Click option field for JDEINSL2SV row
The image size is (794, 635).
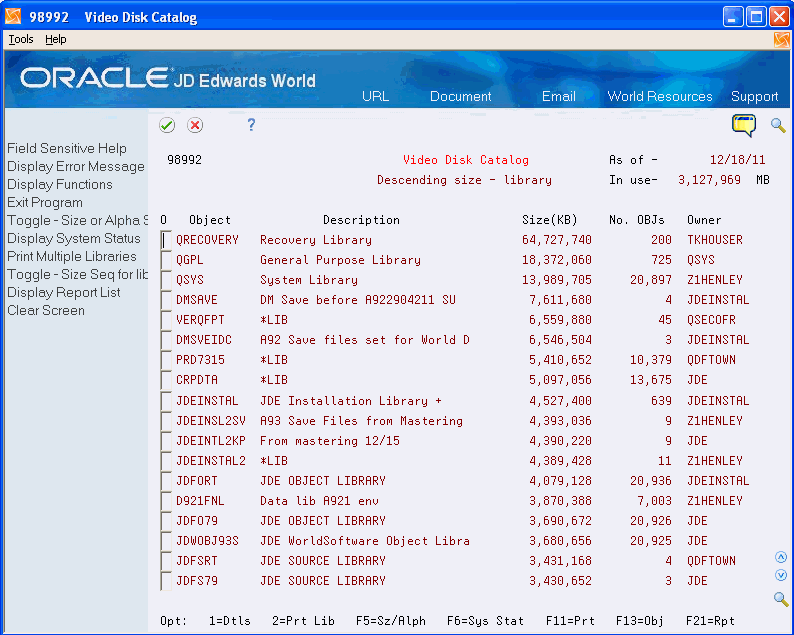point(166,421)
